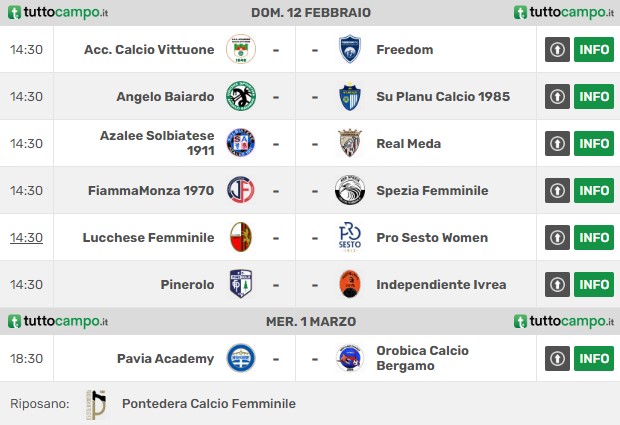Open INFO for Pavia Academy match

pos(594,359)
